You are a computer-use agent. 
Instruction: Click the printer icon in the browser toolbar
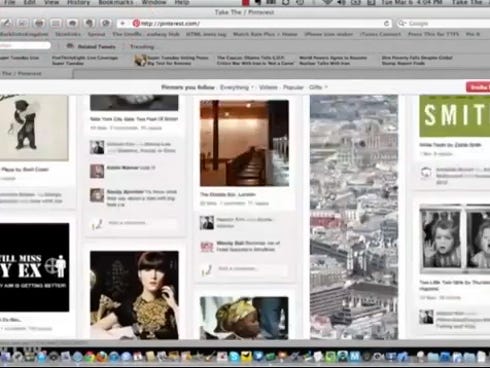point(39,23)
